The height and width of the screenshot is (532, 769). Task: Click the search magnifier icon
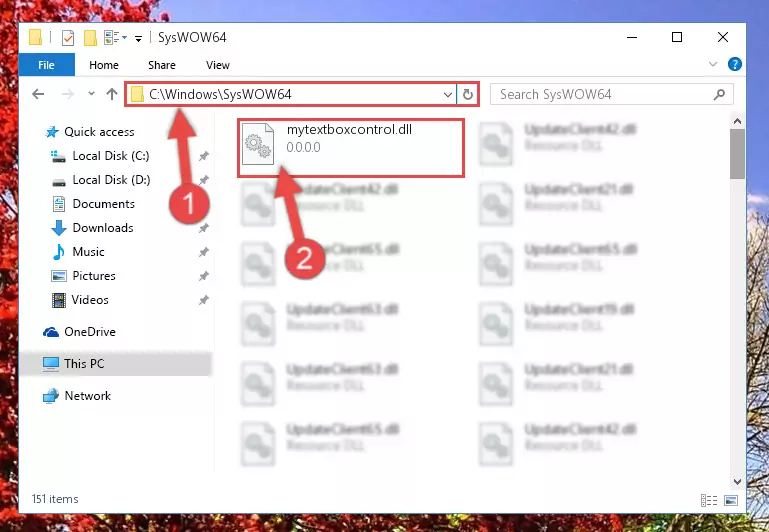point(719,94)
